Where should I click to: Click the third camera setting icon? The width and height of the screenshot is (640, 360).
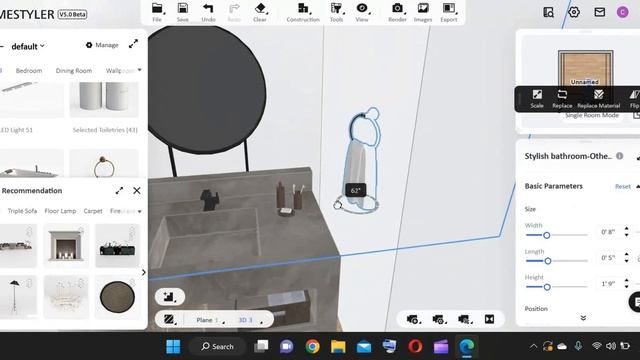pyautogui.click(x=464, y=319)
